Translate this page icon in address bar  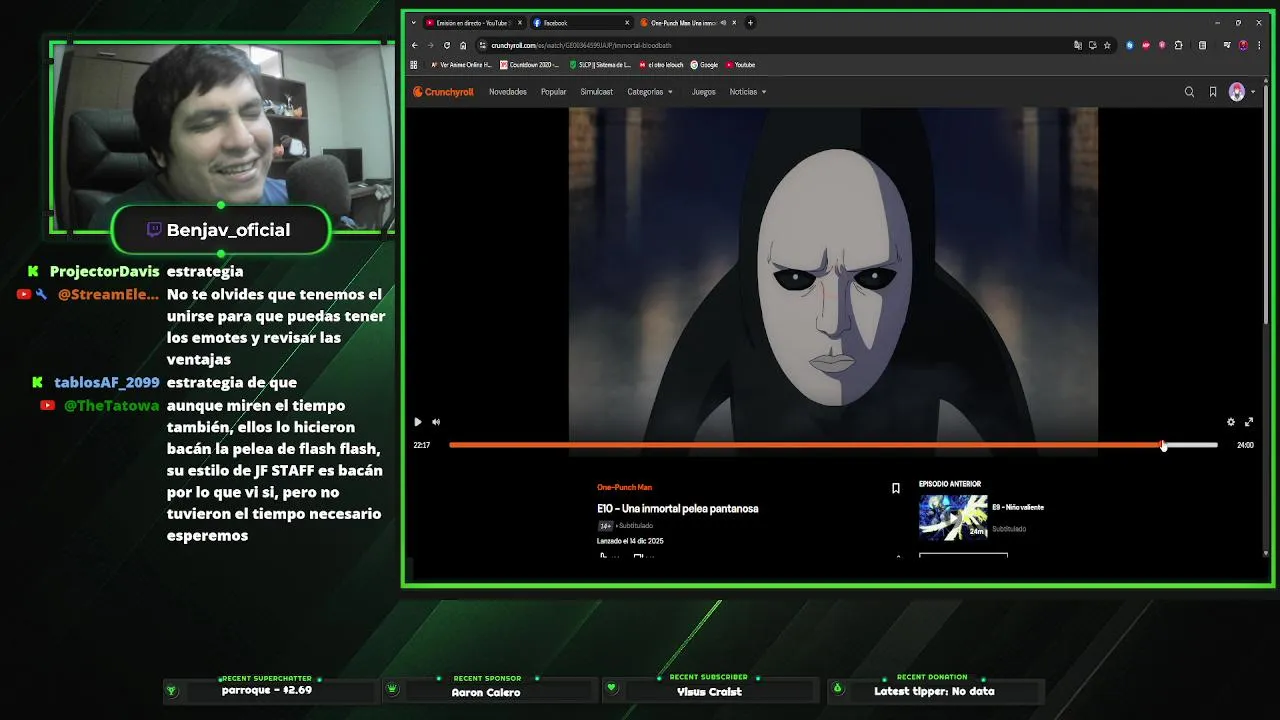(1077, 45)
